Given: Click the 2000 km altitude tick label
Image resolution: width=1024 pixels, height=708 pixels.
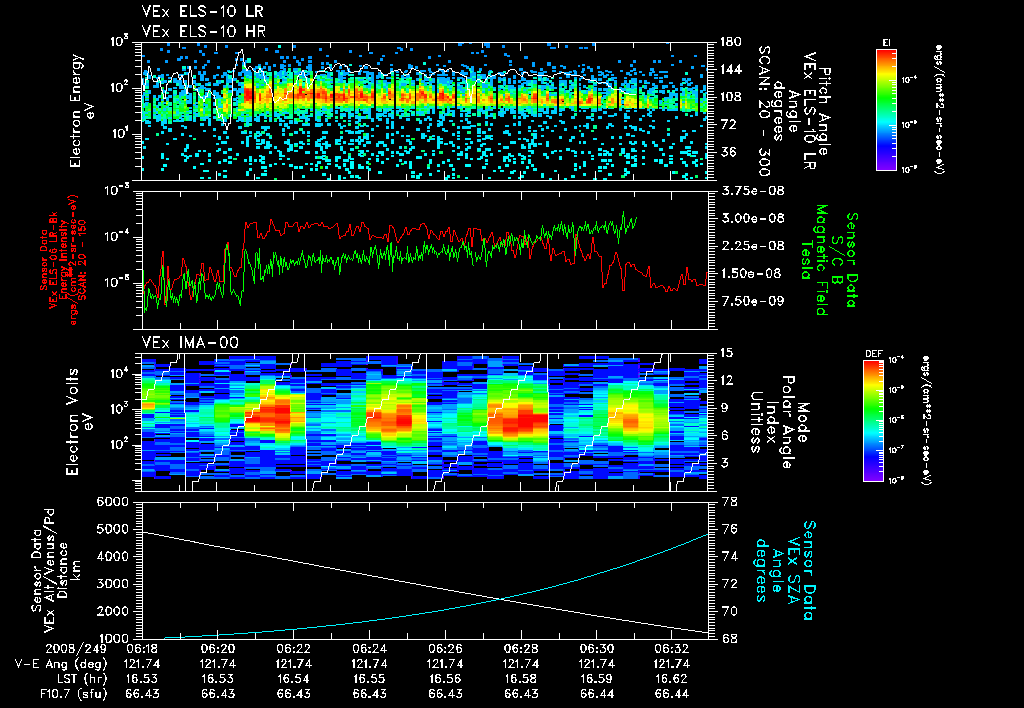Looking at the screenshot, I should click(x=112, y=611).
